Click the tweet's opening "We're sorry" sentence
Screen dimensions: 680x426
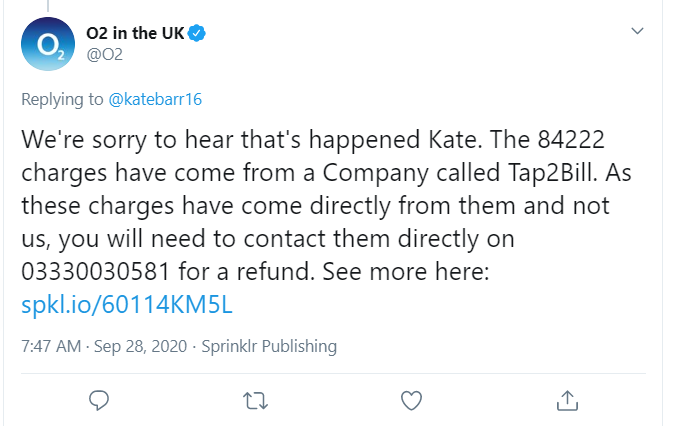point(200,136)
